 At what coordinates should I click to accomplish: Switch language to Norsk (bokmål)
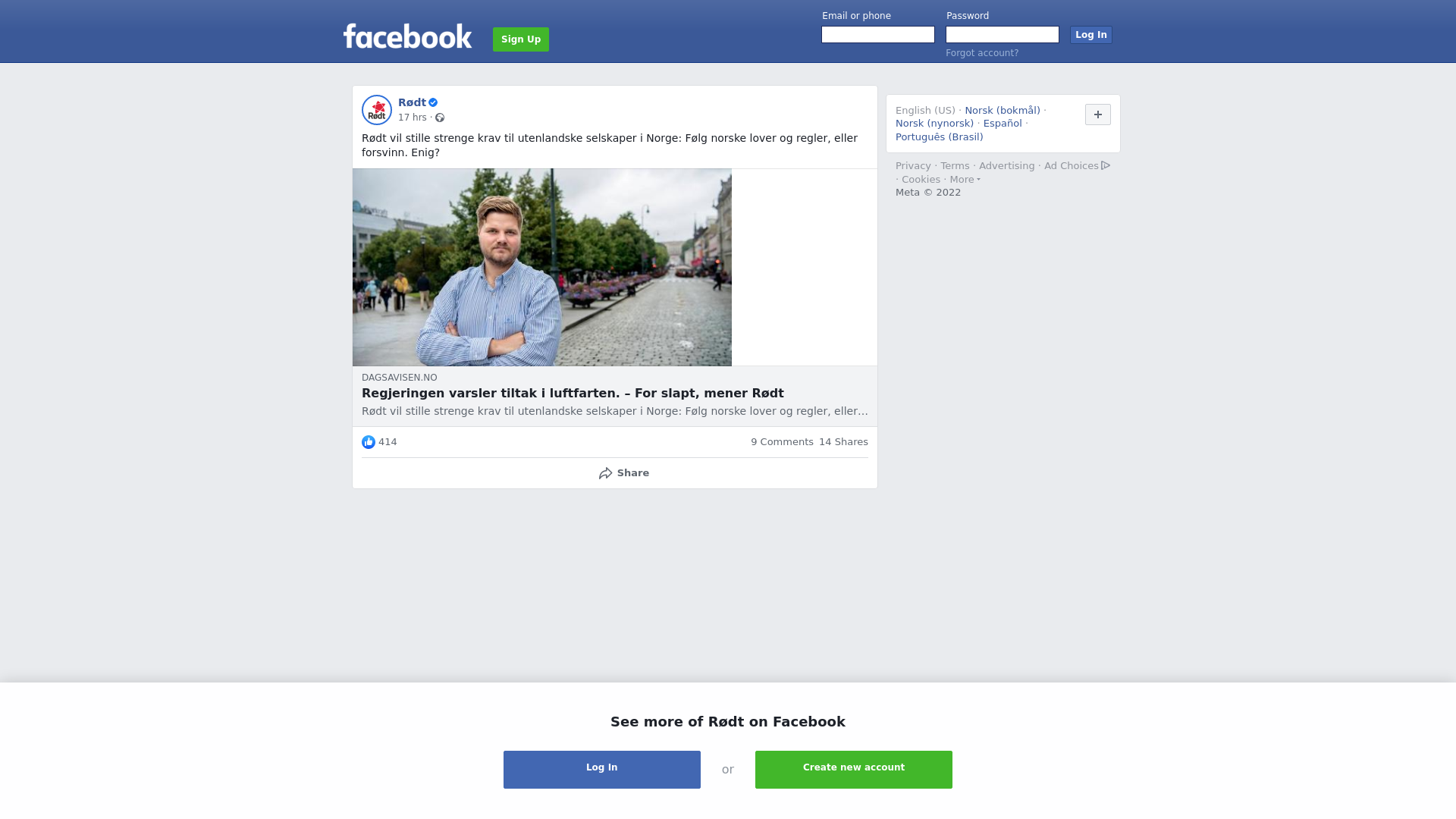(x=1003, y=111)
